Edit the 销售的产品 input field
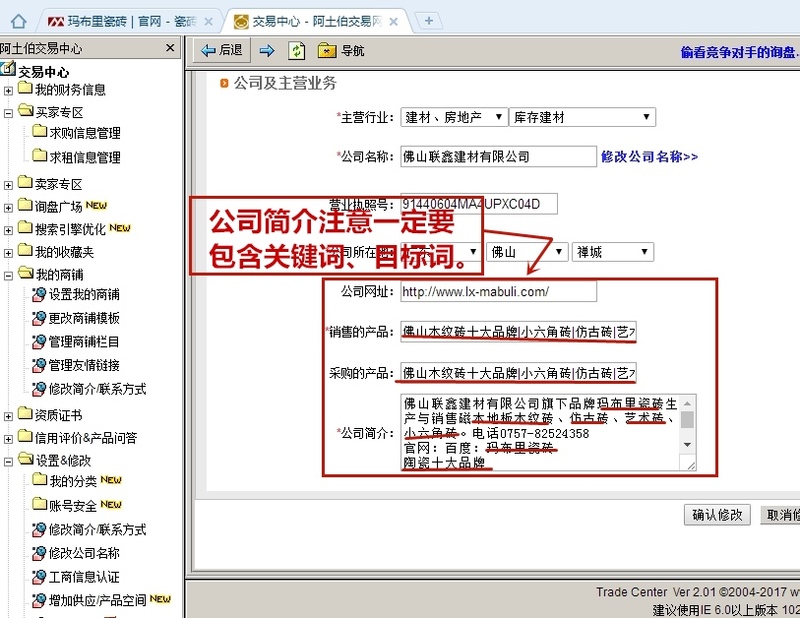The image size is (800, 618). point(518,332)
